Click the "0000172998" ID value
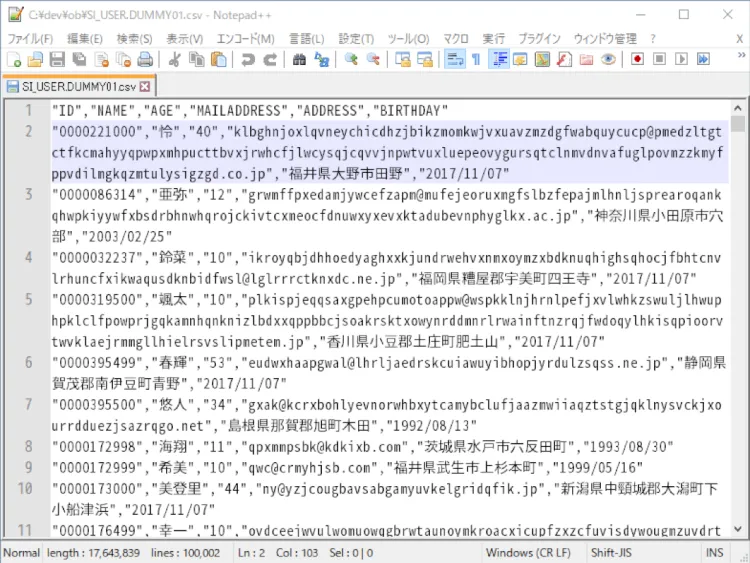The width and height of the screenshot is (750, 563). [x=98, y=447]
